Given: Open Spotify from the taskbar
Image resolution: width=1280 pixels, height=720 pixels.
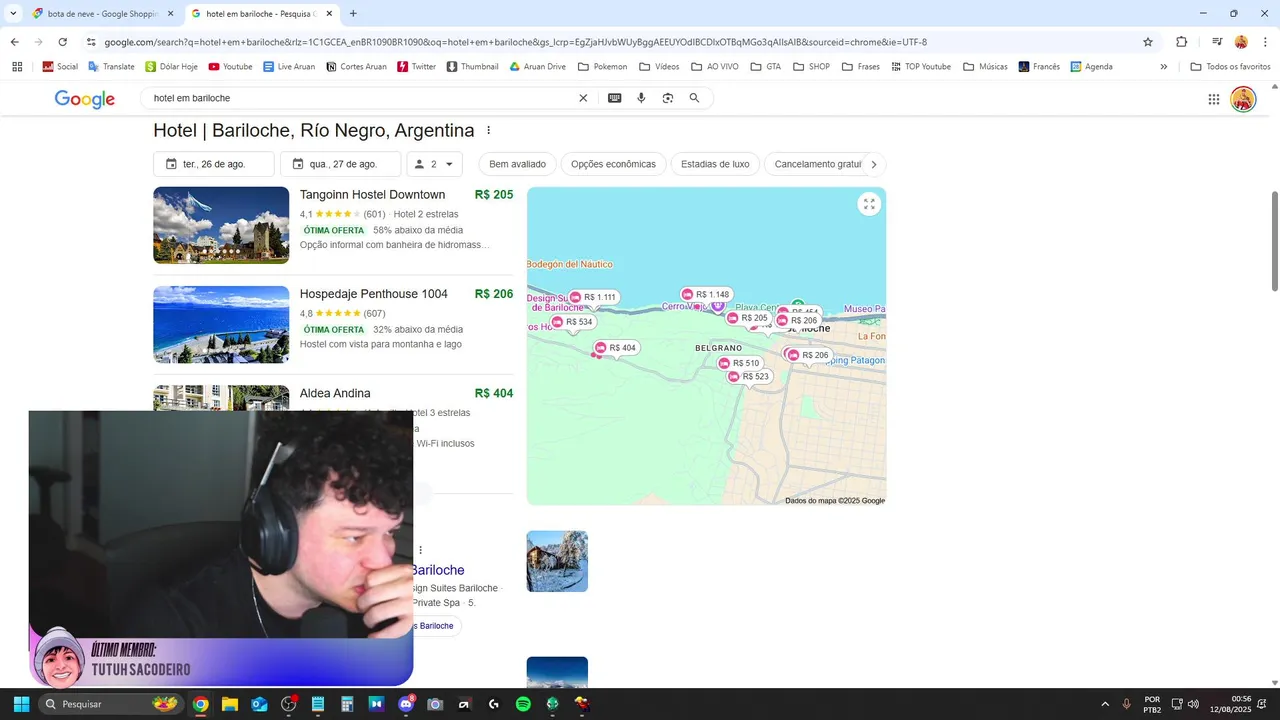Looking at the screenshot, I should tap(523, 704).
